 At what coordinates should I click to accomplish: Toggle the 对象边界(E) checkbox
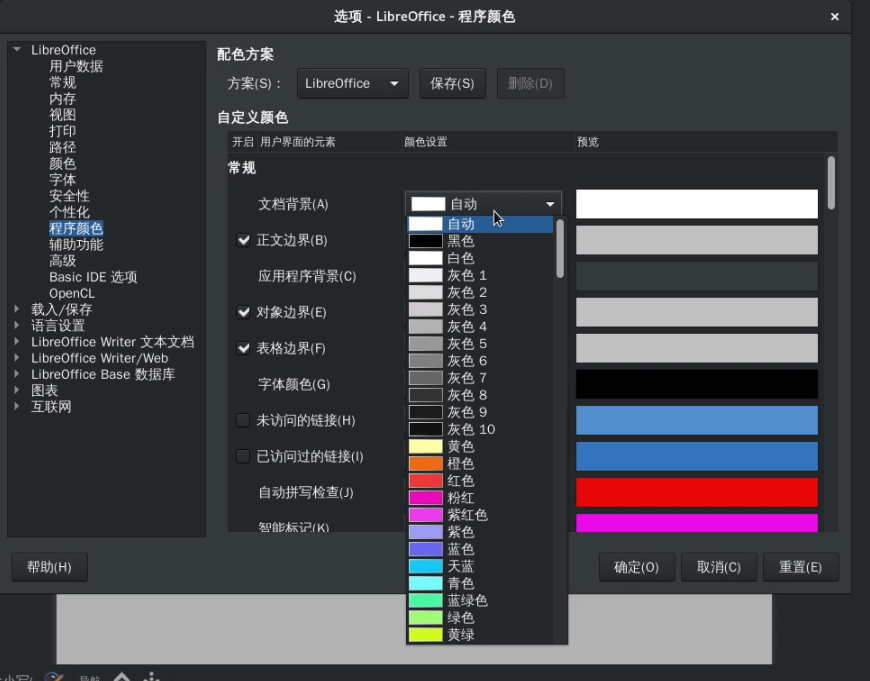[243, 312]
